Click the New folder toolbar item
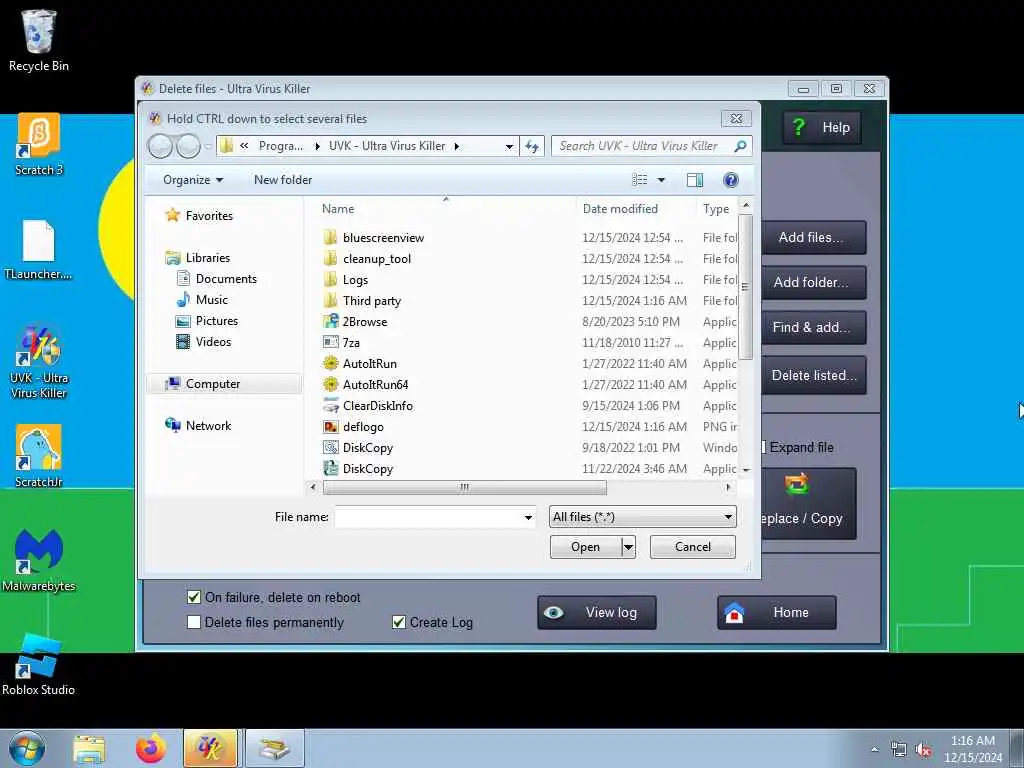 (283, 180)
